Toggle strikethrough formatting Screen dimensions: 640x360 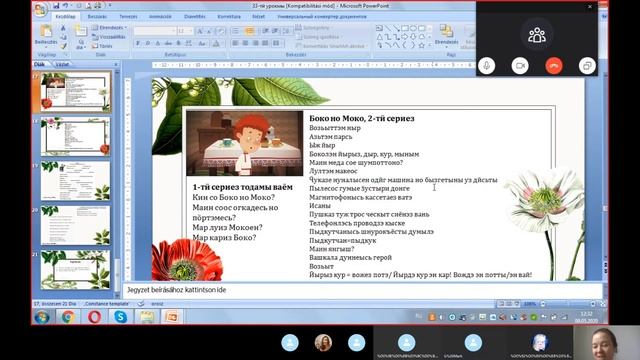pyautogui.click(x=168, y=43)
